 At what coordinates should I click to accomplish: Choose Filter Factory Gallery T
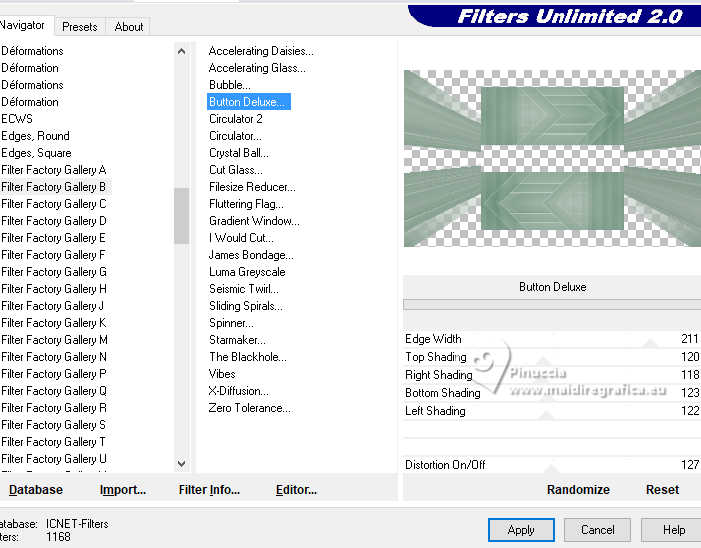[53, 442]
